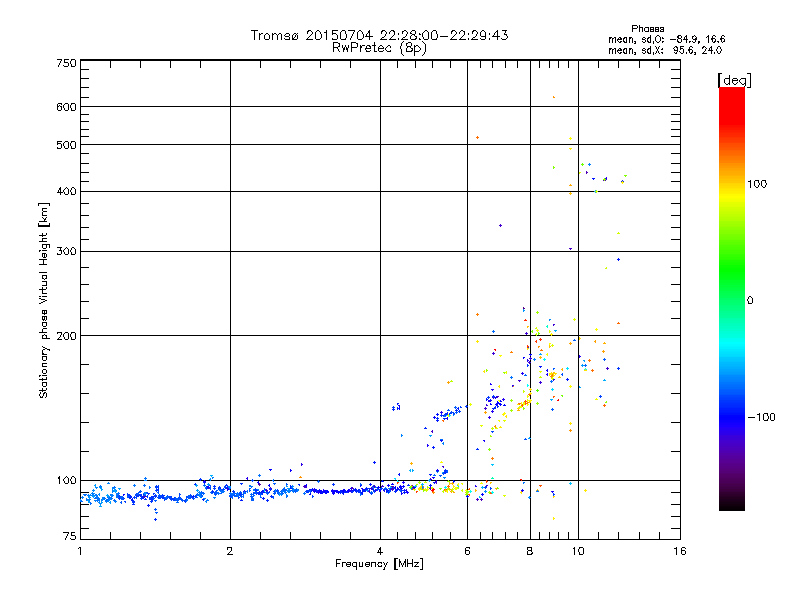Viewport: 800px width, 600px height.
Task: Click the x-axis tick label '16'
Action: tap(680, 551)
